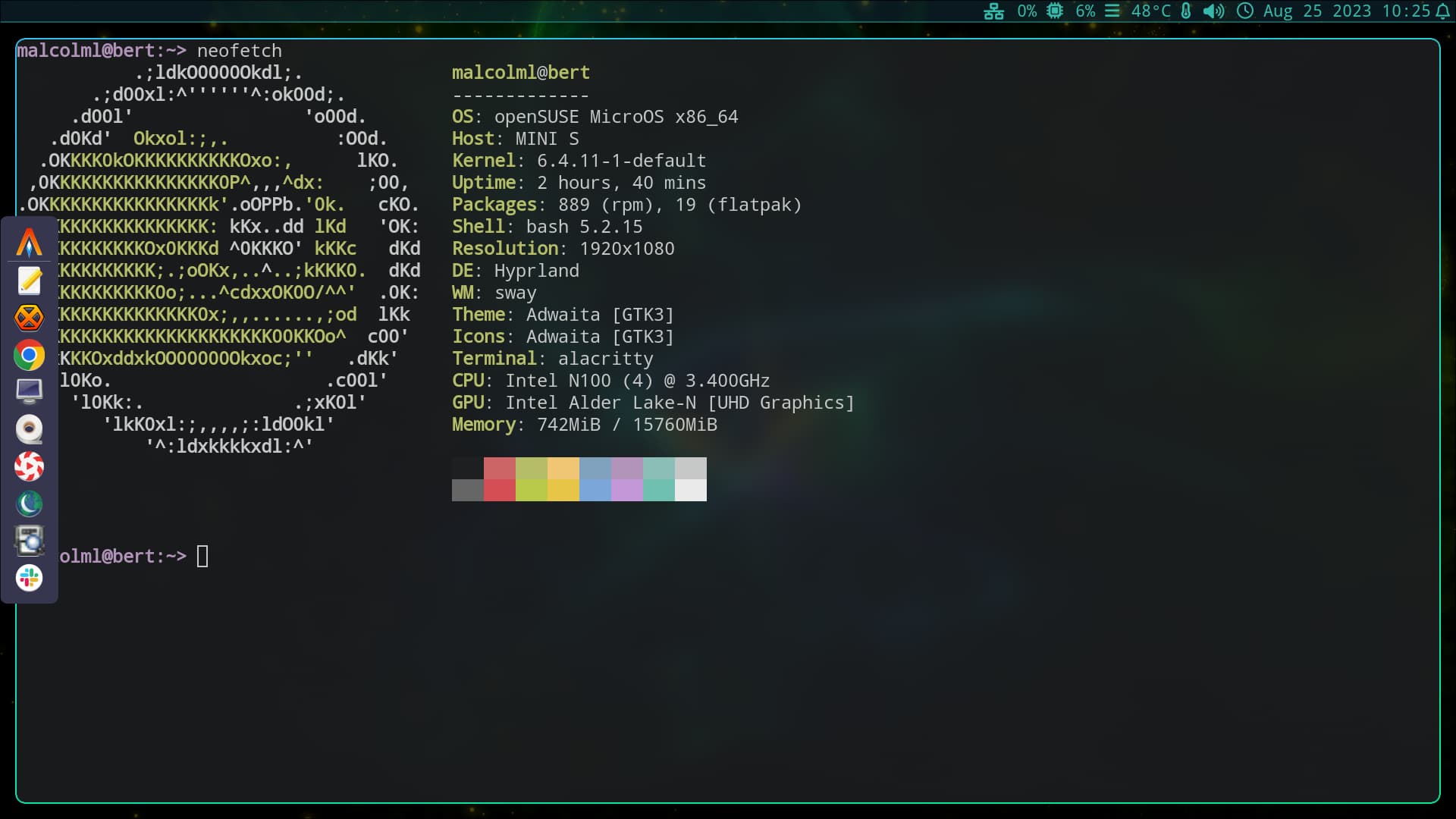This screenshot has height=819, width=1456.
Task: Launch the text editor notepad dock icon
Action: [x=29, y=281]
